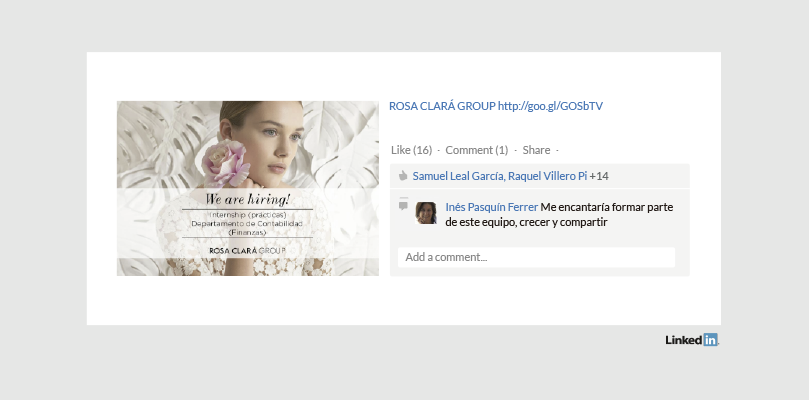
Task: Click the Share action
Action: click(x=536, y=150)
